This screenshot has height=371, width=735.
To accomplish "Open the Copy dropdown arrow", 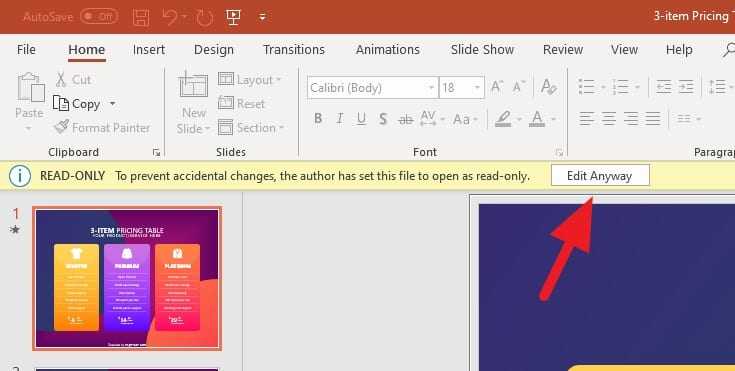I will pyautogui.click(x=112, y=104).
